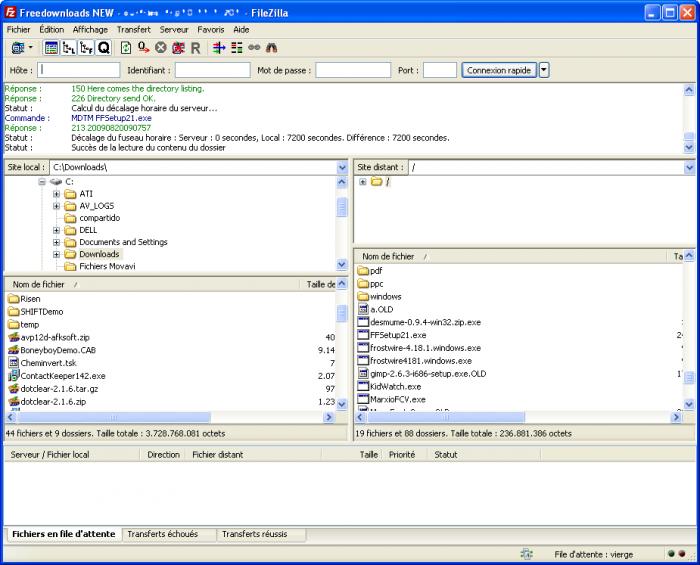Screen dimensions: 700x565
Task: Open the Fichier menu
Action: click(x=18, y=29)
